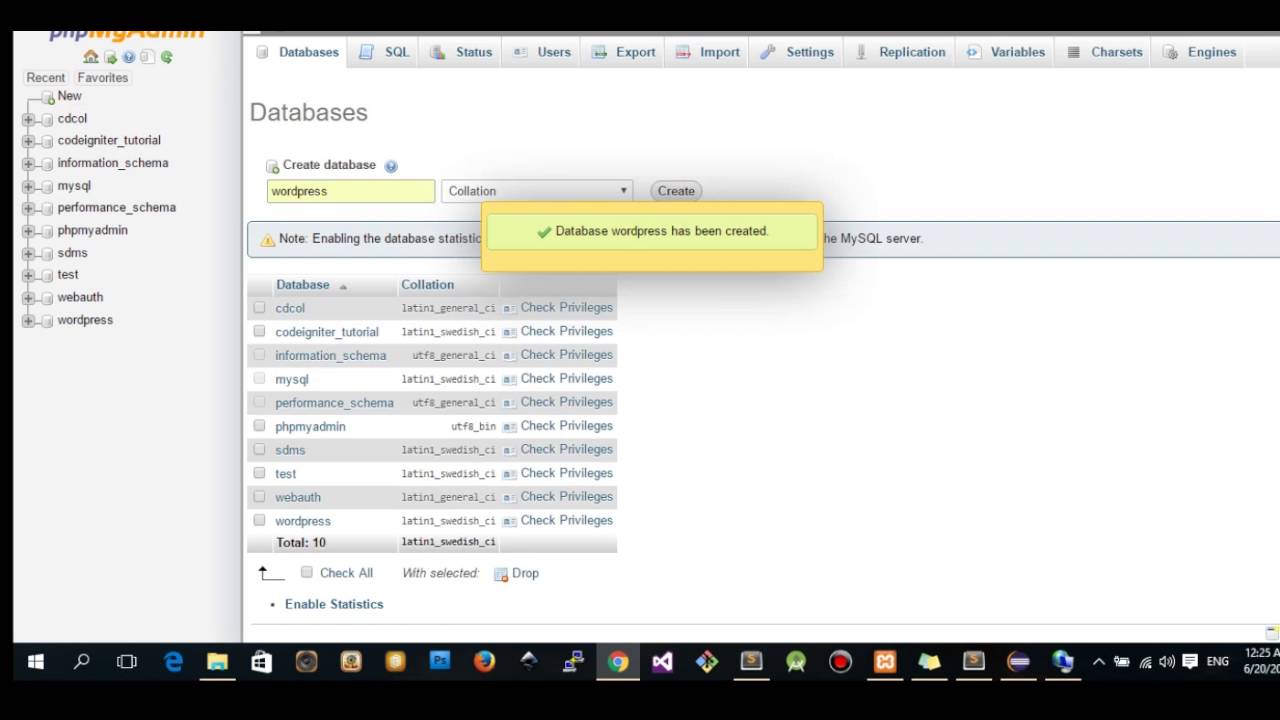Open the Variables tab
This screenshot has height=720, width=1280.
[1006, 52]
